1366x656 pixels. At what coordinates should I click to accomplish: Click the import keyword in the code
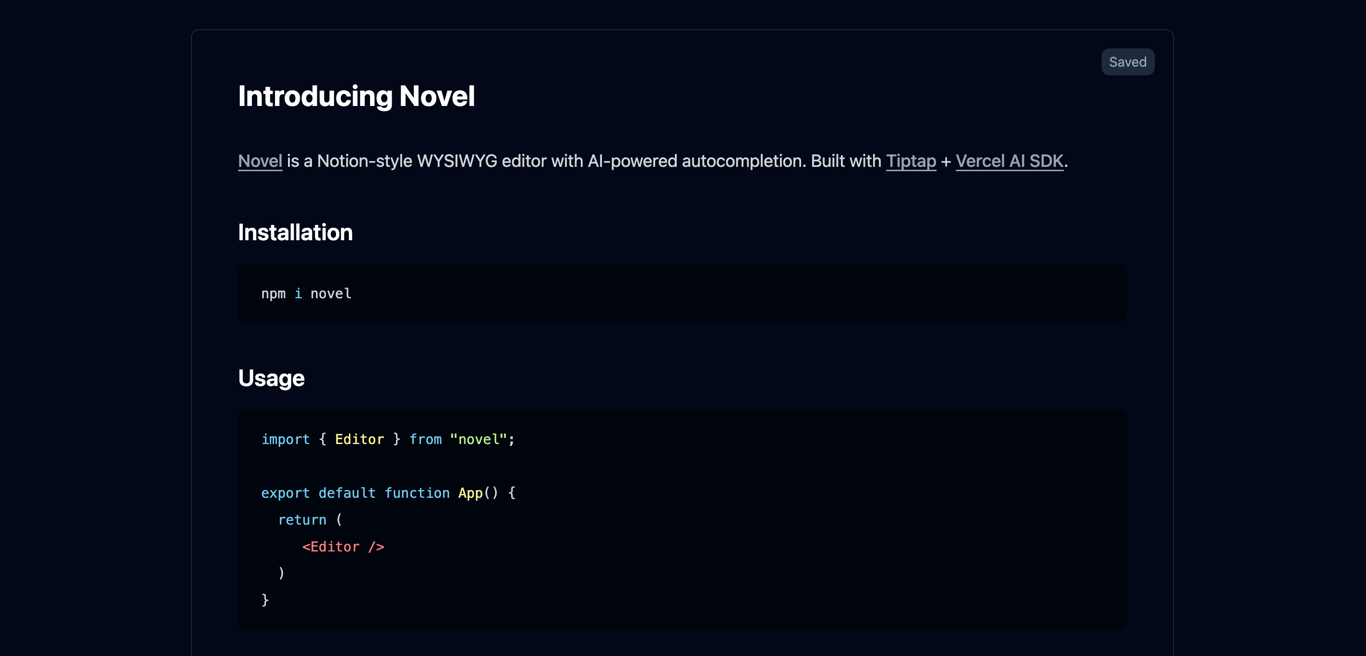click(285, 439)
